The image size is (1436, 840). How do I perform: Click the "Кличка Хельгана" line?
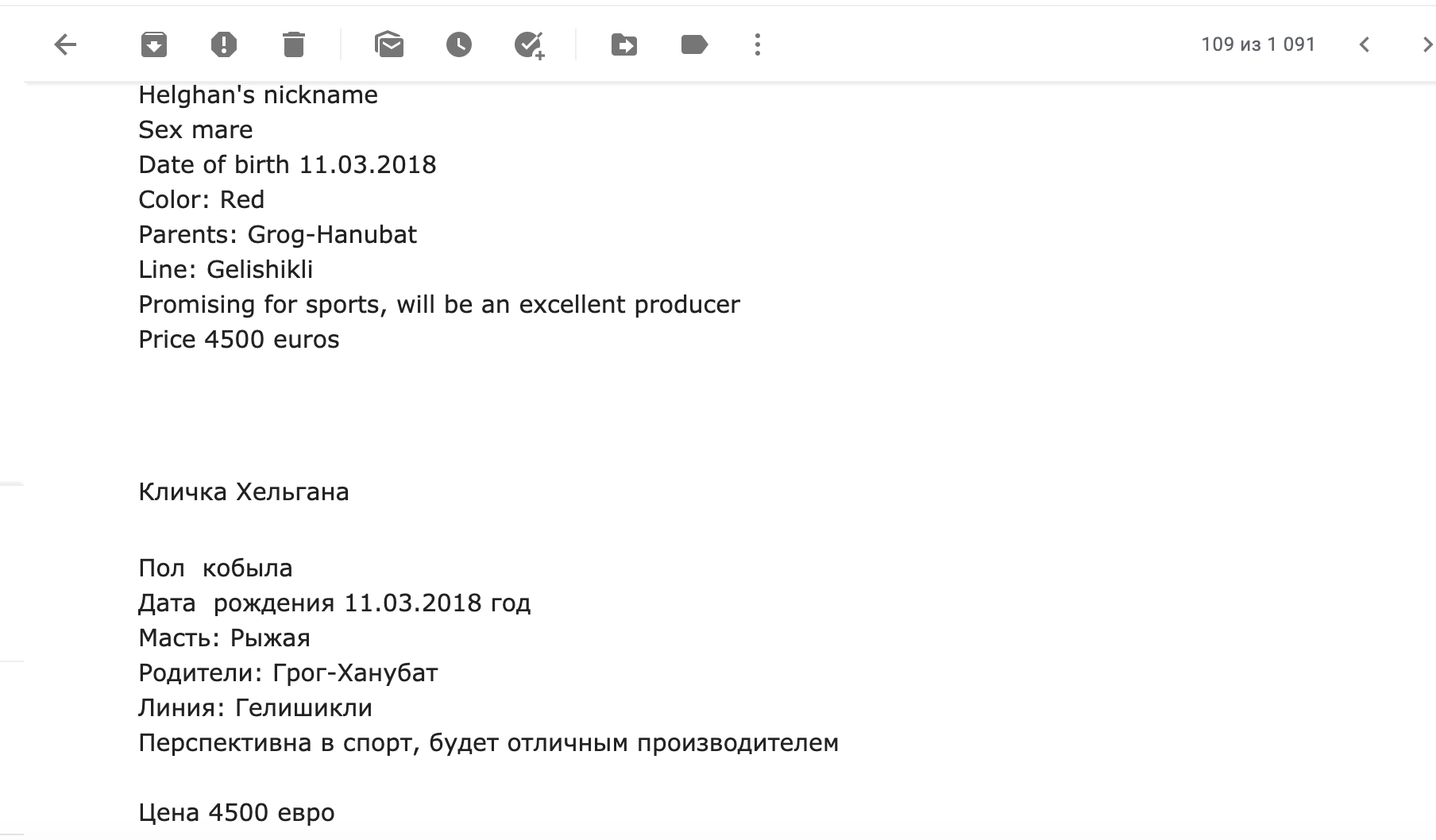click(244, 492)
